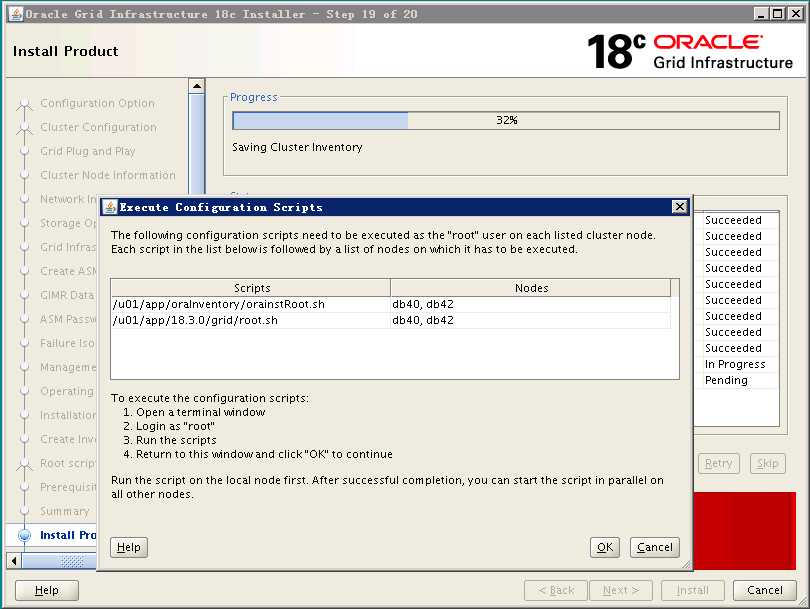The height and width of the screenshot is (609, 810).
Task: Close the Execute Configuration Scripts dialog
Action: click(679, 207)
